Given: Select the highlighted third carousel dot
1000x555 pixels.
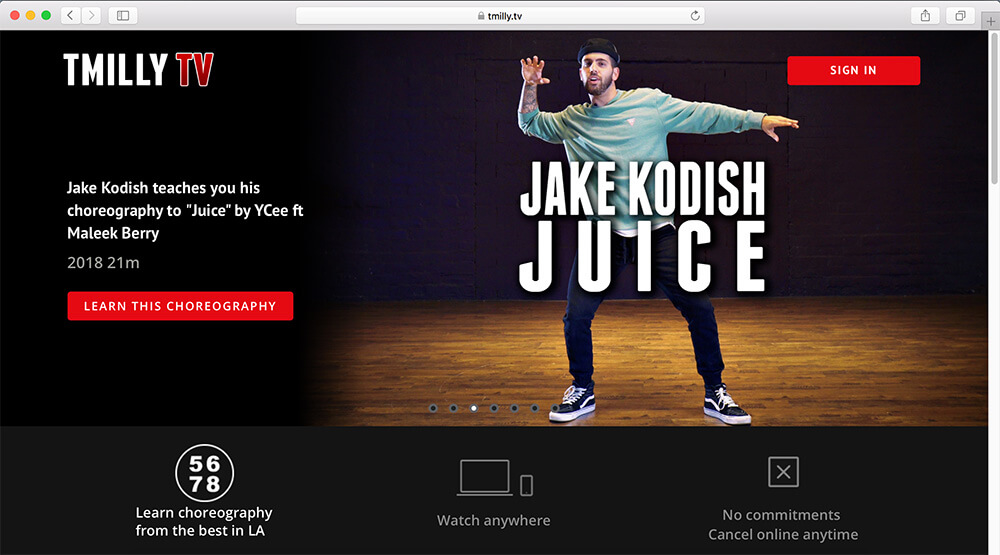Looking at the screenshot, I should 474,408.
